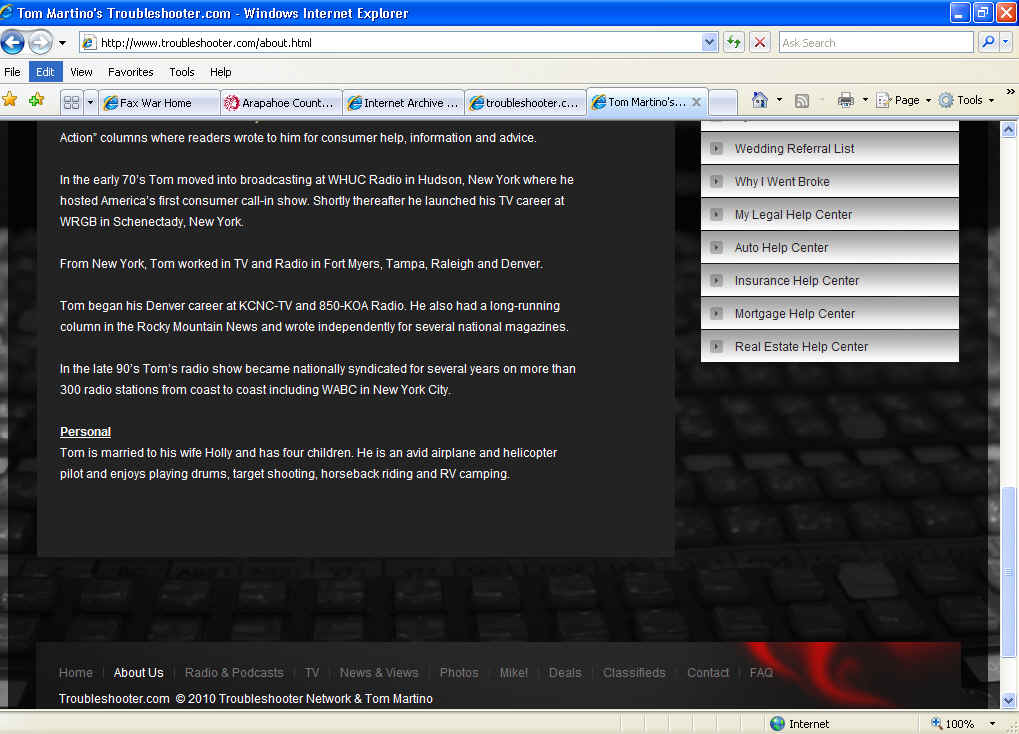This screenshot has width=1019, height=734.
Task: Open My Legal Help Center link
Action: pos(793,215)
